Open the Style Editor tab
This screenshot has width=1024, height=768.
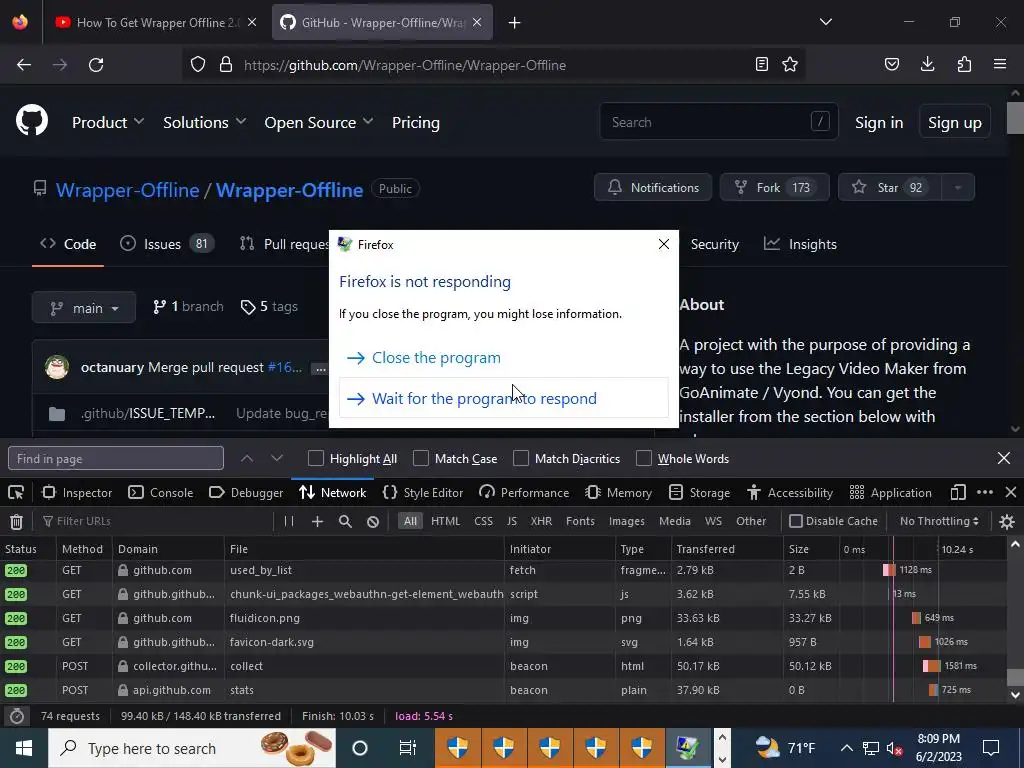coord(423,492)
